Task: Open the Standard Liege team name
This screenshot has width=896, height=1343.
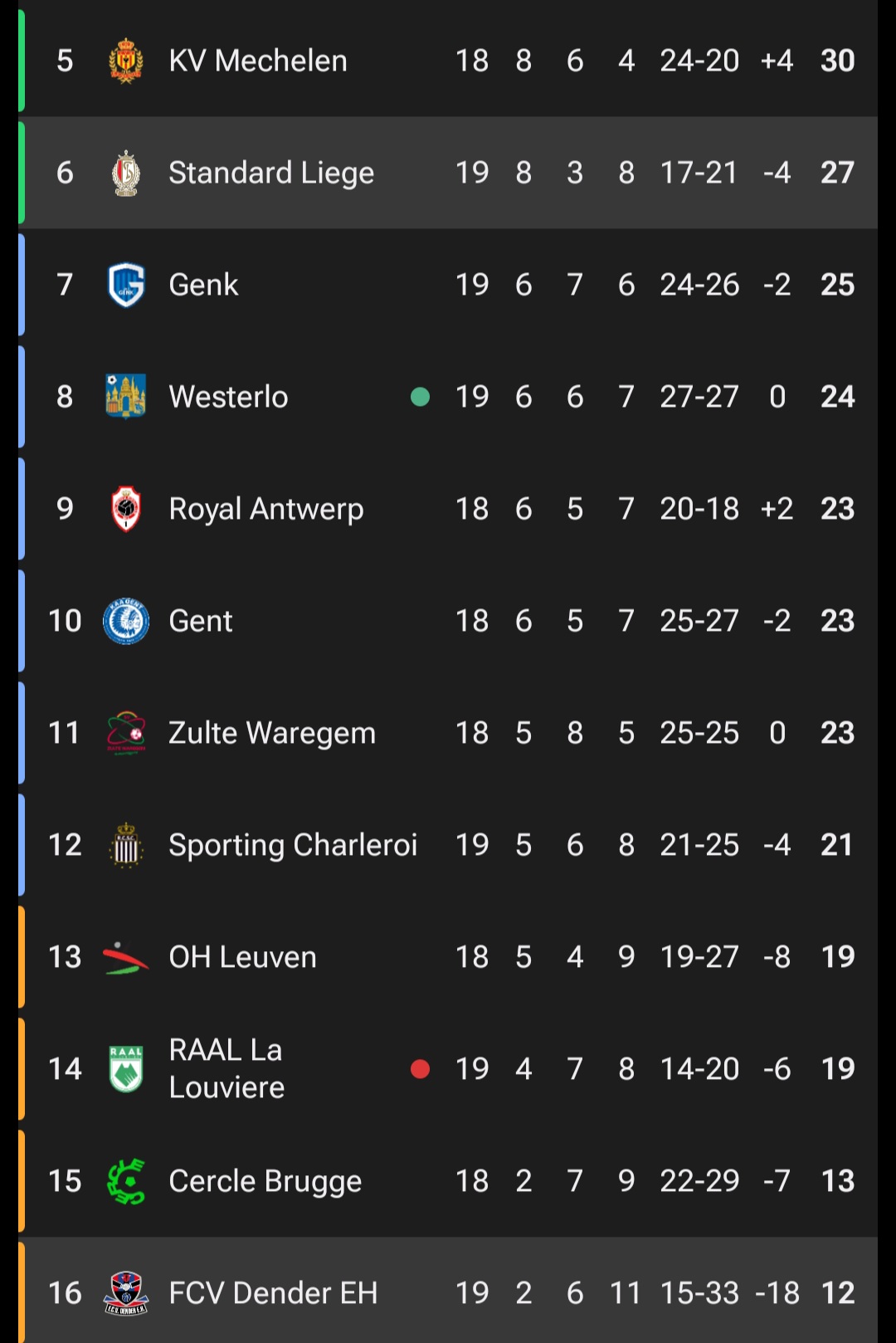Action: [271, 173]
